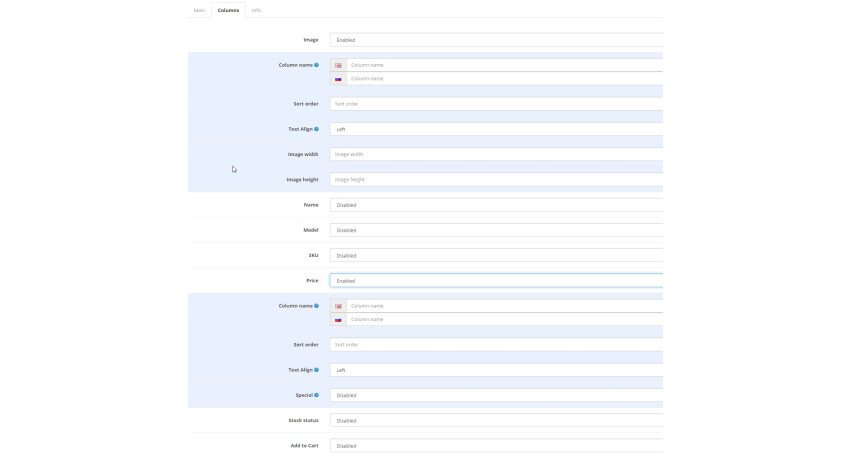Open the Model column status dropdown
Screen dimensions: 852x456
[x=496, y=230]
